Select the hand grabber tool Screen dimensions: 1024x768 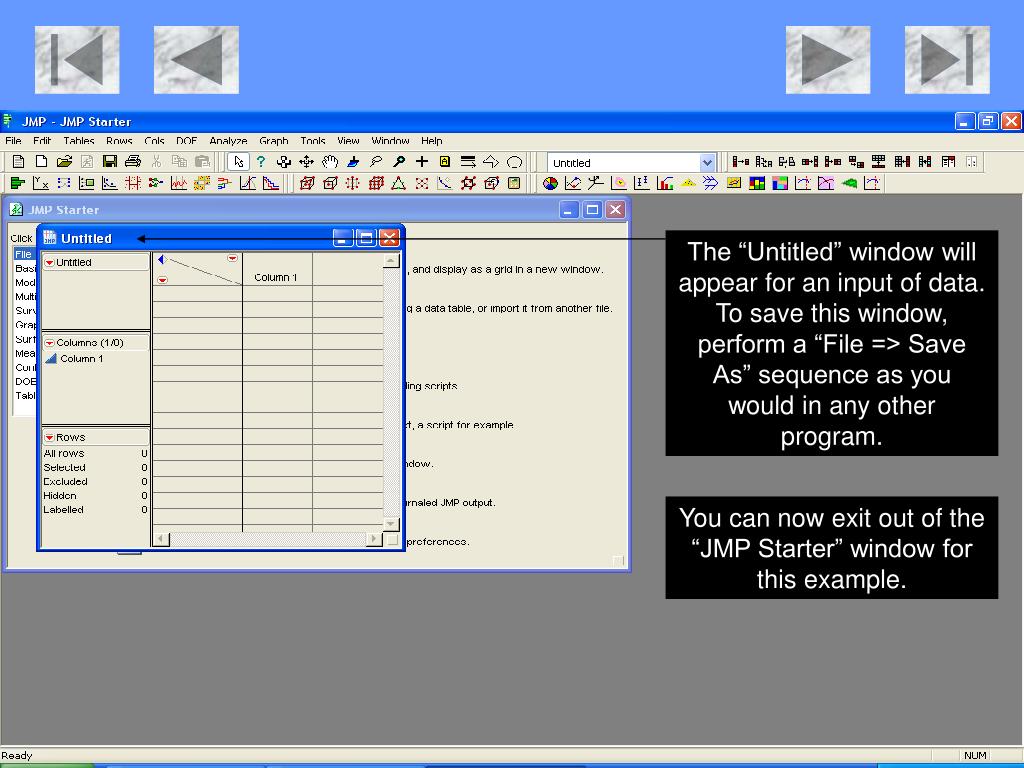(x=330, y=161)
